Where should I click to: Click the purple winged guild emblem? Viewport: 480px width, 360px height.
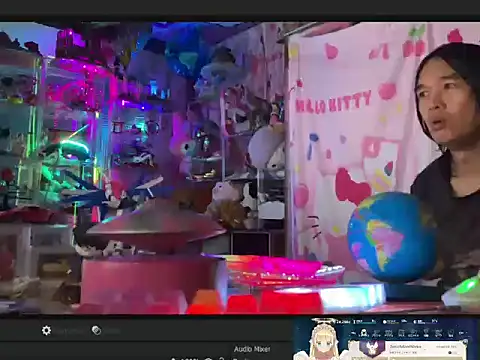coord(372,348)
